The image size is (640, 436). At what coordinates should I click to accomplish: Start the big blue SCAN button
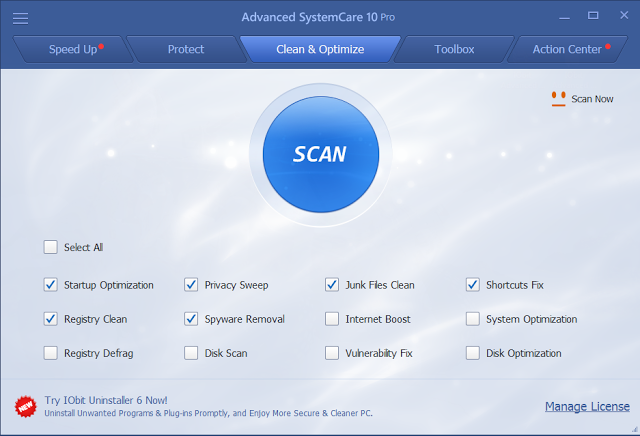coord(321,154)
